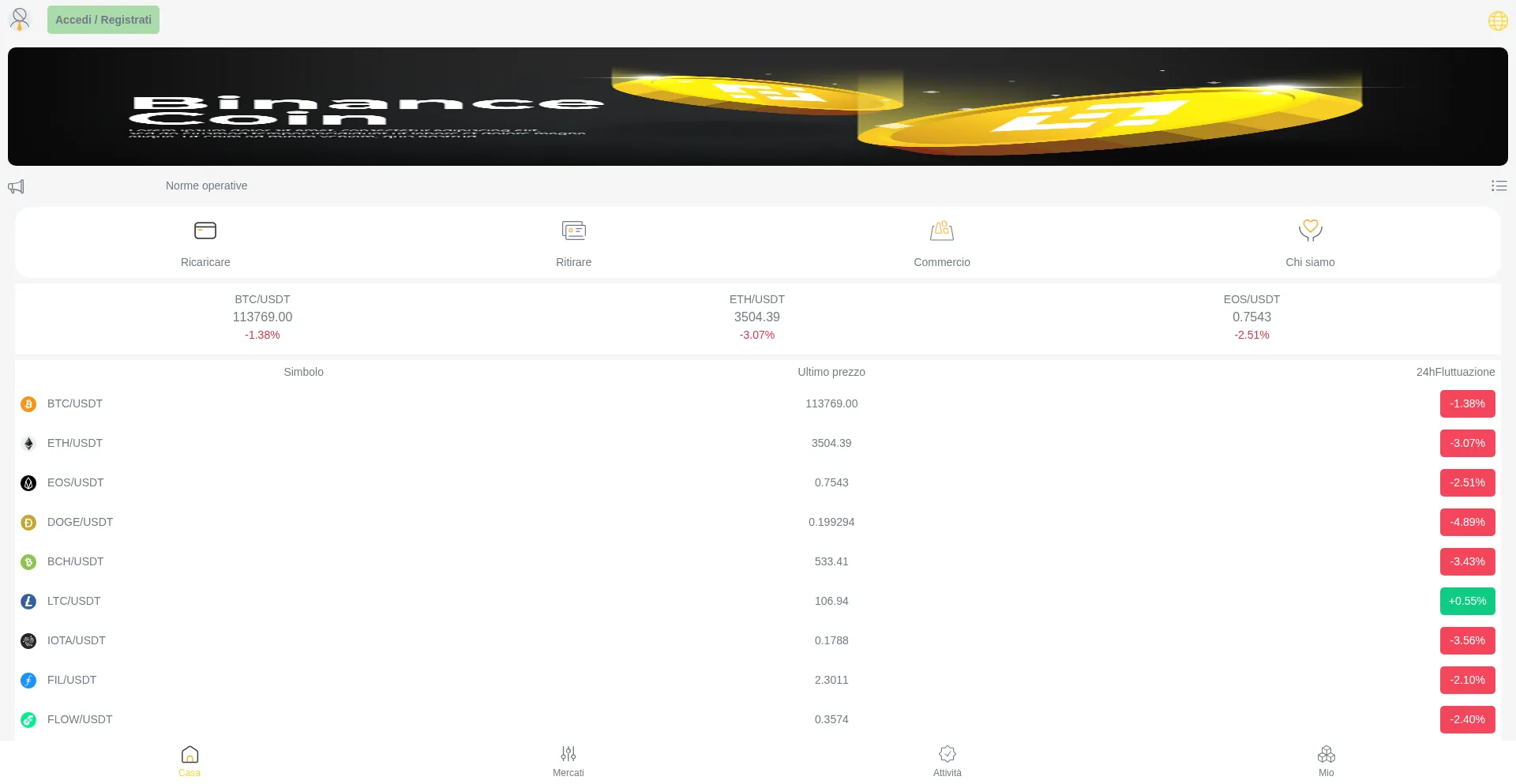The height and width of the screenshot is (784, 1516).
Task: Open the globe language selector
Action: coord(1497,21)
